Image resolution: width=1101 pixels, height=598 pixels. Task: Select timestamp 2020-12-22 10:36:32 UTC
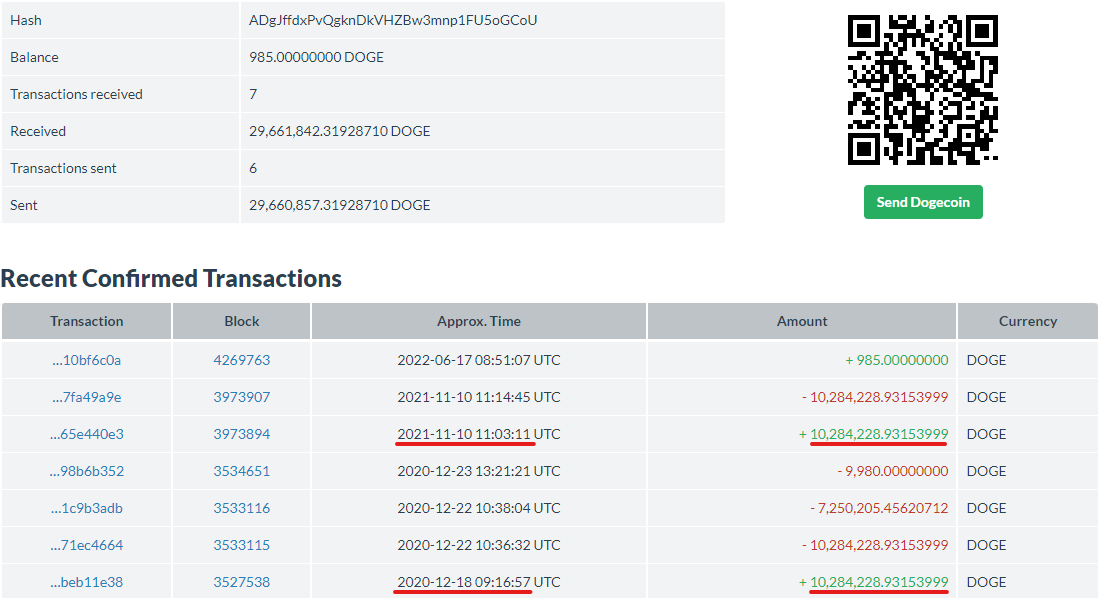point(479,545)
